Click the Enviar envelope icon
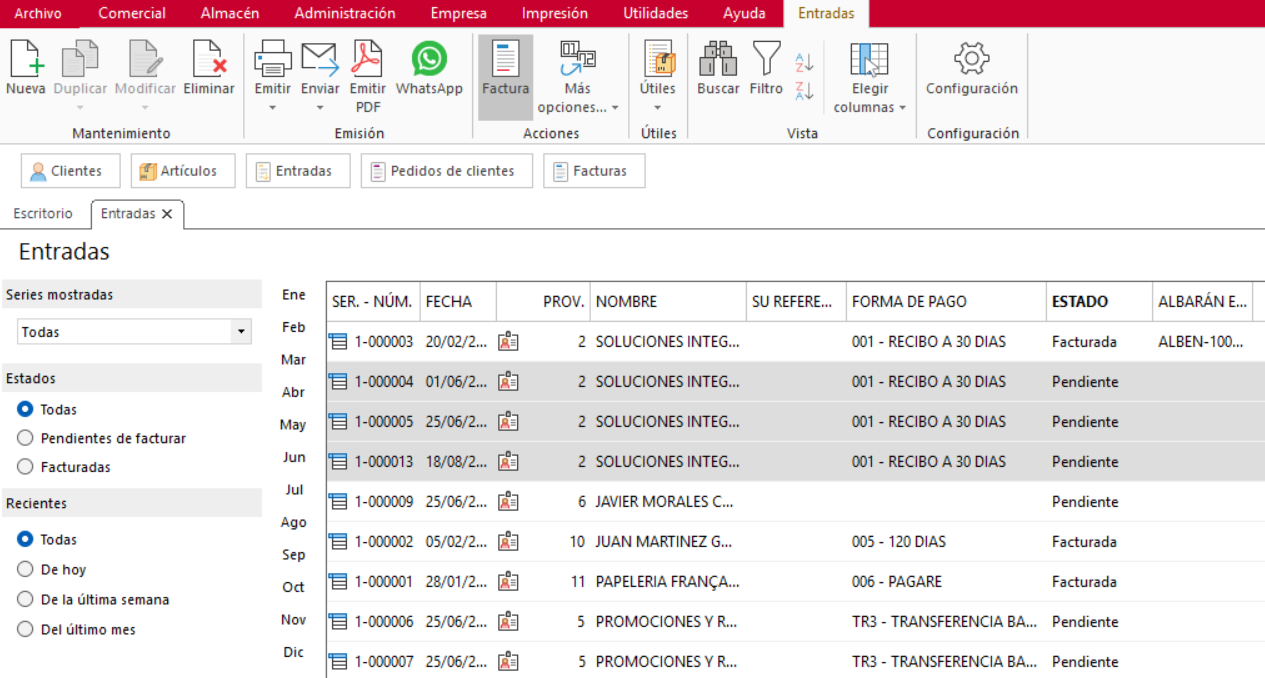This screenshot has height=678, width=1265. pyautogui.click(x=320, y=59)
